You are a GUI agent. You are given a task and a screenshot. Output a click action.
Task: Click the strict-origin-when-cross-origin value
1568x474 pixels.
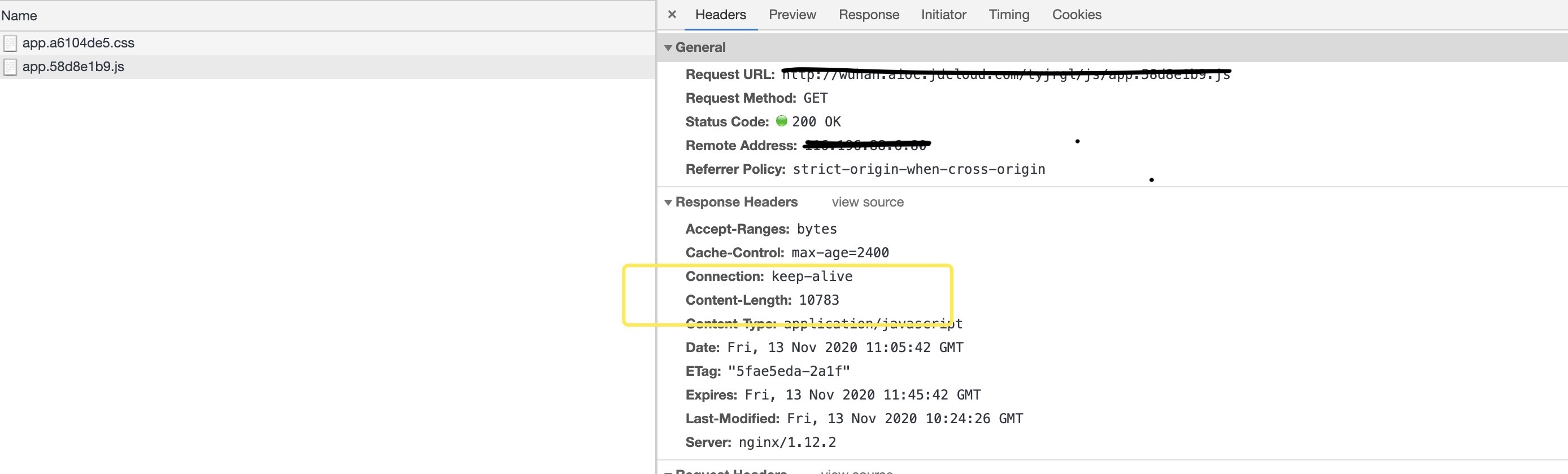click(918, 169)
